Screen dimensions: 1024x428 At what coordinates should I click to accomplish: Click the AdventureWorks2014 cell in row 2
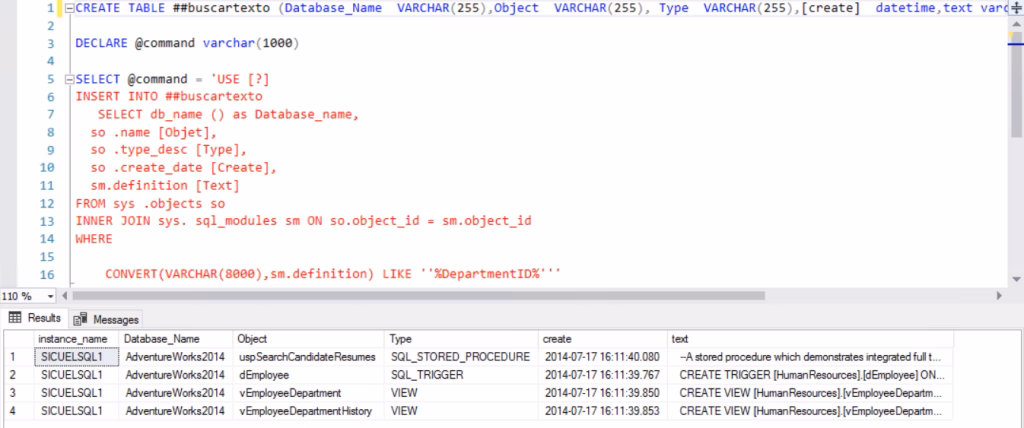point(176,375)
